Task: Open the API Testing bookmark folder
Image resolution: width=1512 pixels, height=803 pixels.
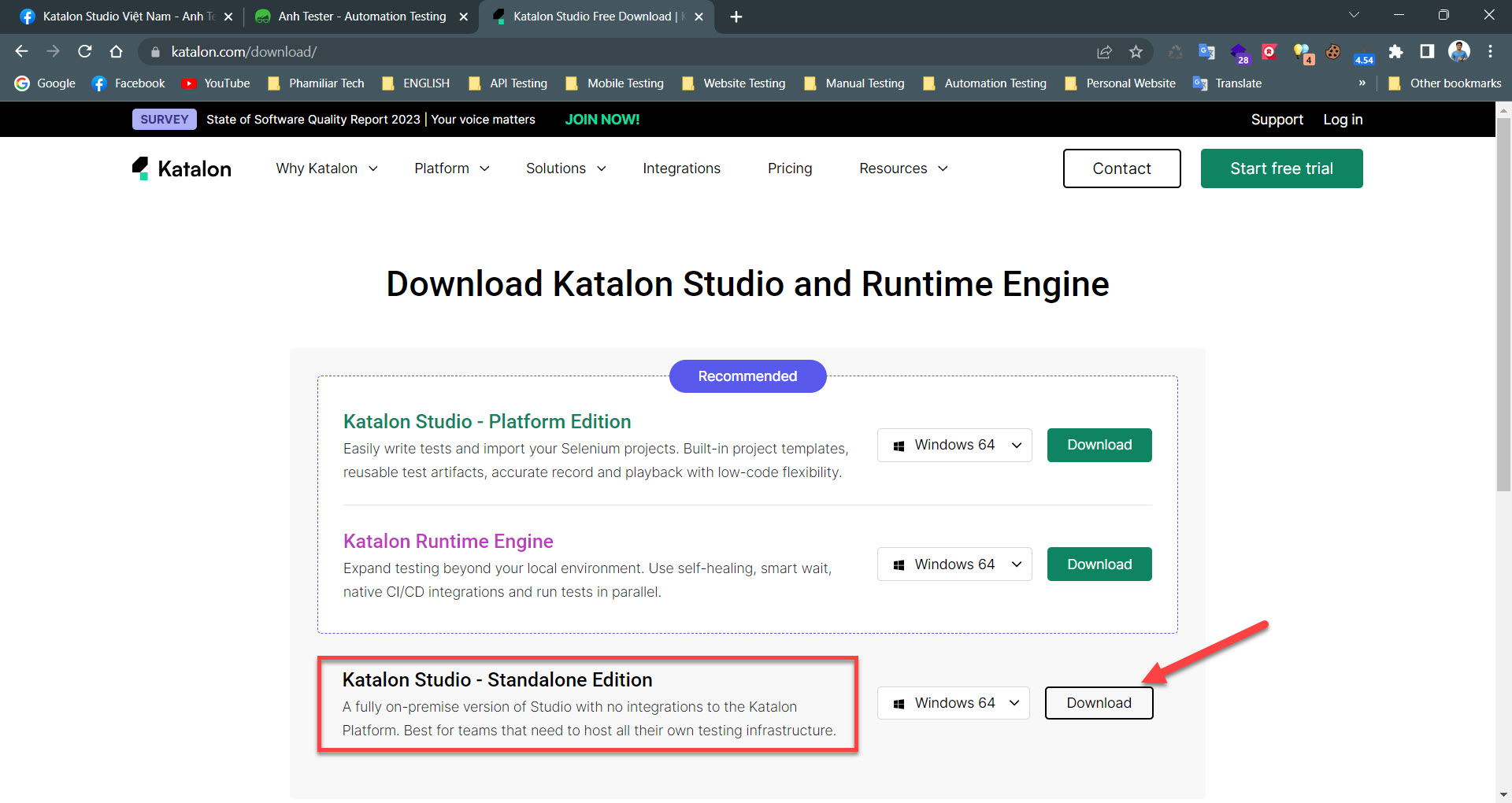Action: coord(508,83)
